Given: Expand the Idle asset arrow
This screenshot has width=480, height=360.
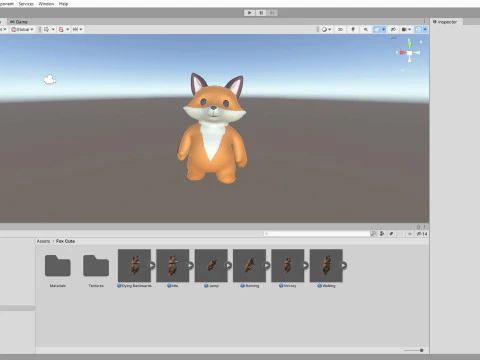Looking at the screenshot, I should 190,265.
